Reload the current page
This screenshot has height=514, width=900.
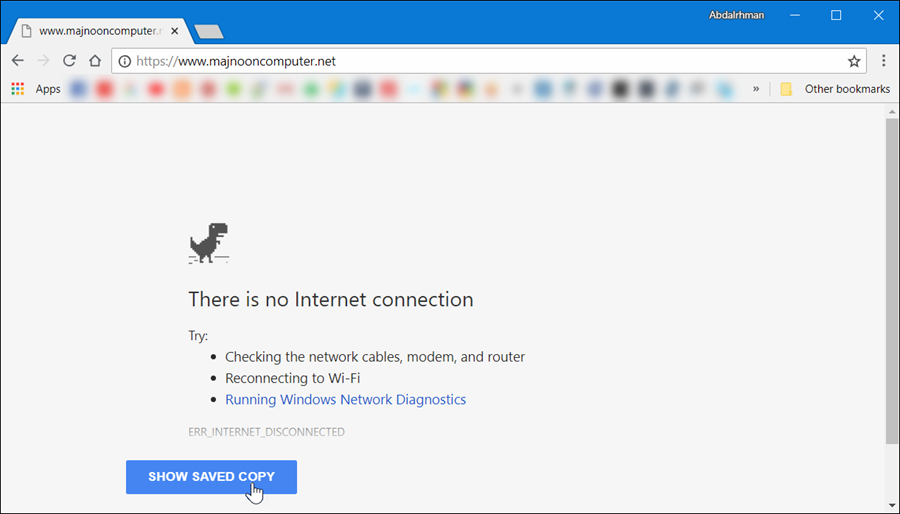click(x=69, y=61)
